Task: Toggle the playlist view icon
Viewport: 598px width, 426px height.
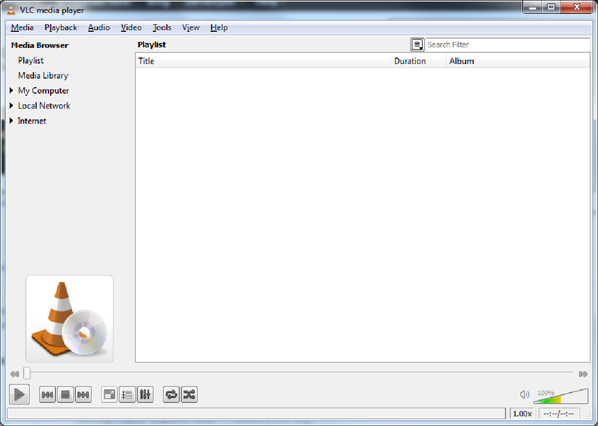Action: tap(127, 394)
